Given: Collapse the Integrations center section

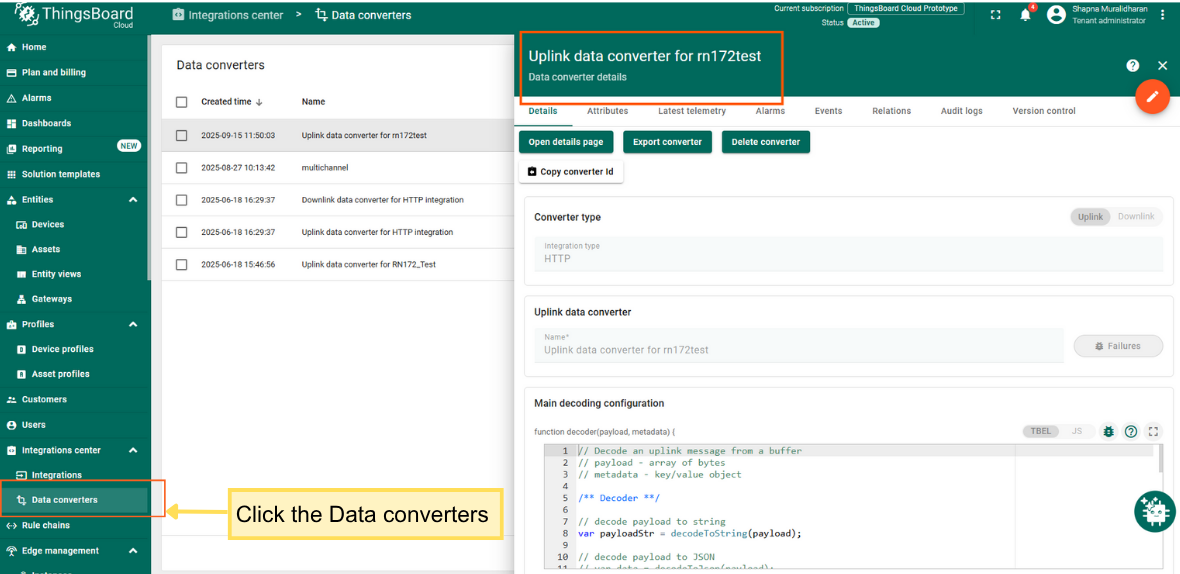Looking at the screenshot, I should [x=133, y=451].
